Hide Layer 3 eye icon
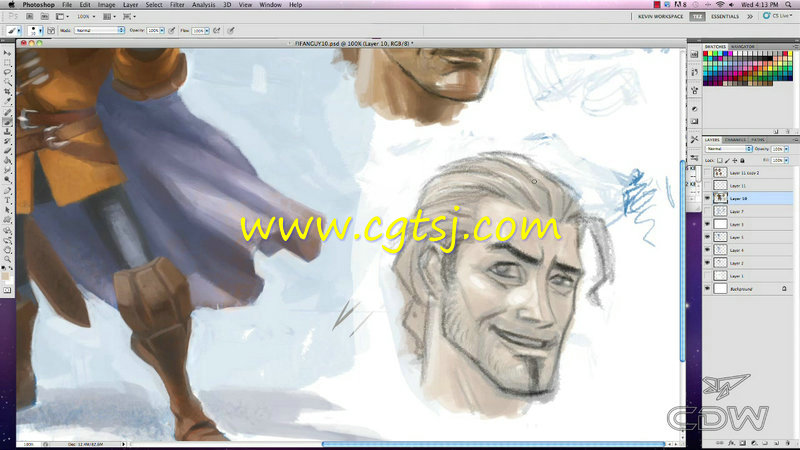Screen dimensions: 800x450 707,224
